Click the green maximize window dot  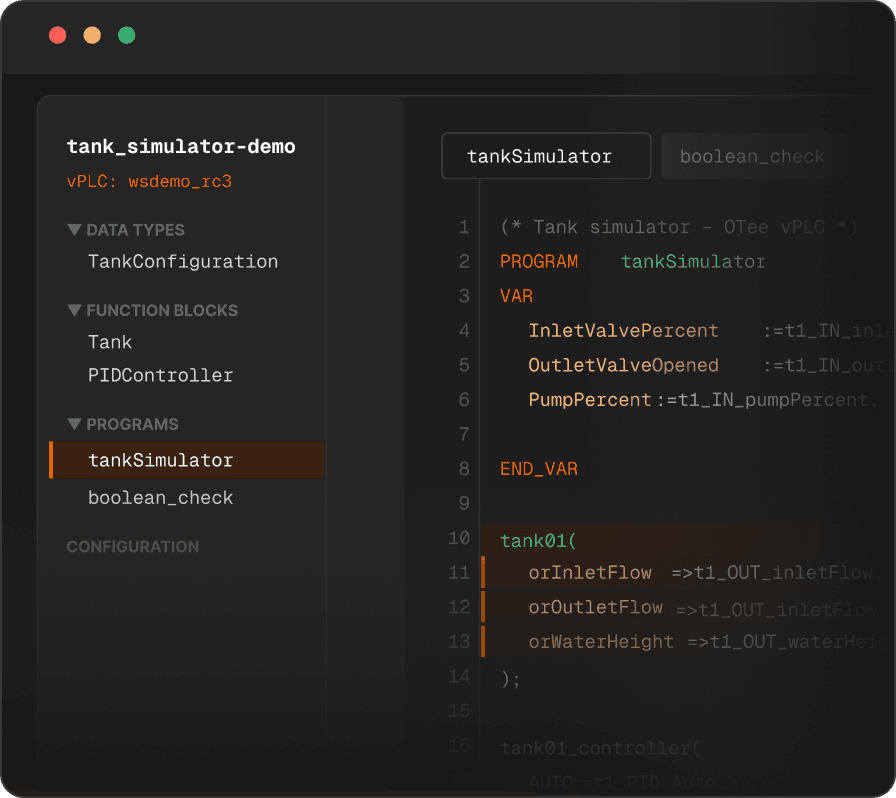tap(126, 35)
